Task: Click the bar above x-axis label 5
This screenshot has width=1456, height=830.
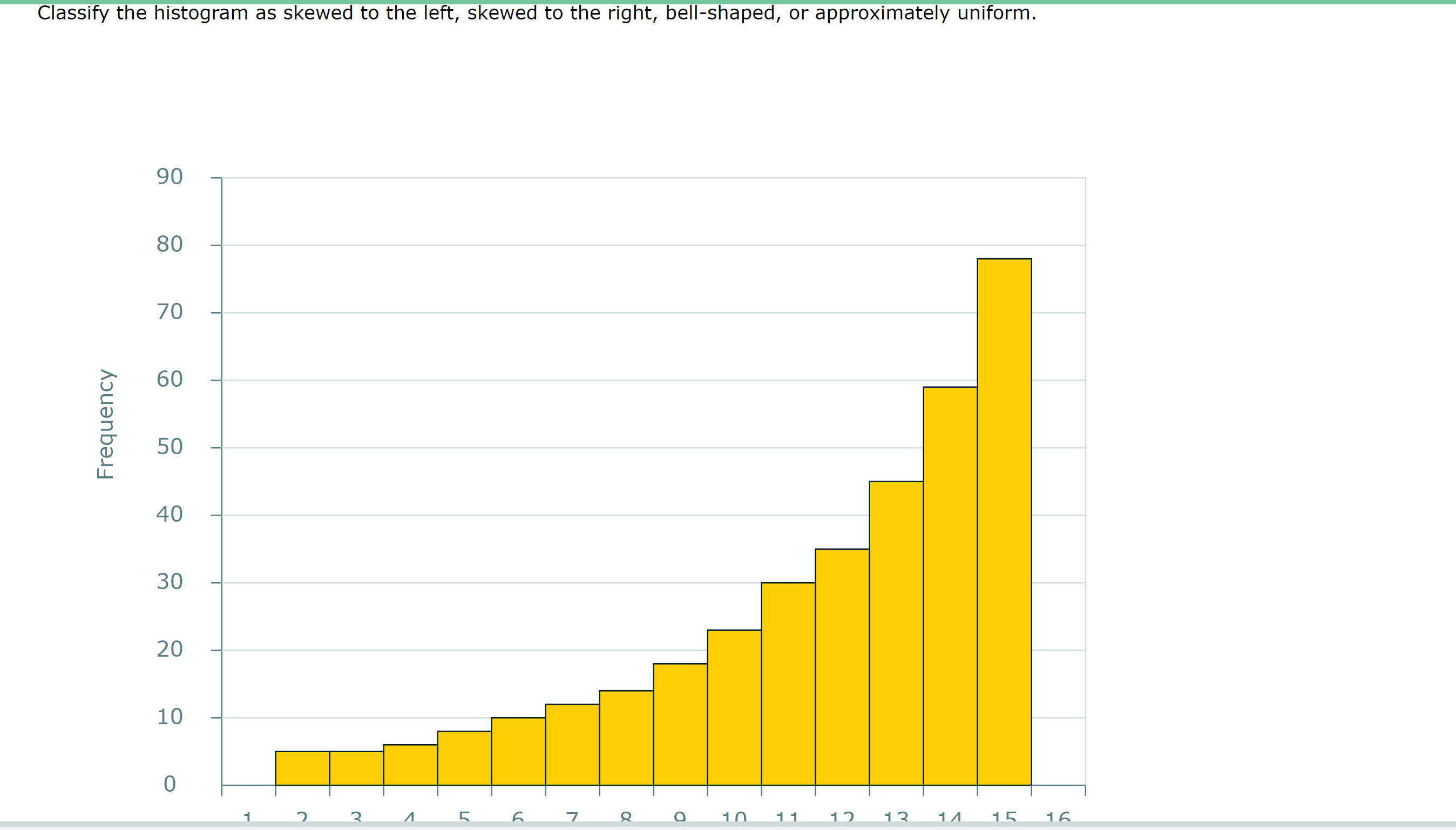Action: (464, 758)
